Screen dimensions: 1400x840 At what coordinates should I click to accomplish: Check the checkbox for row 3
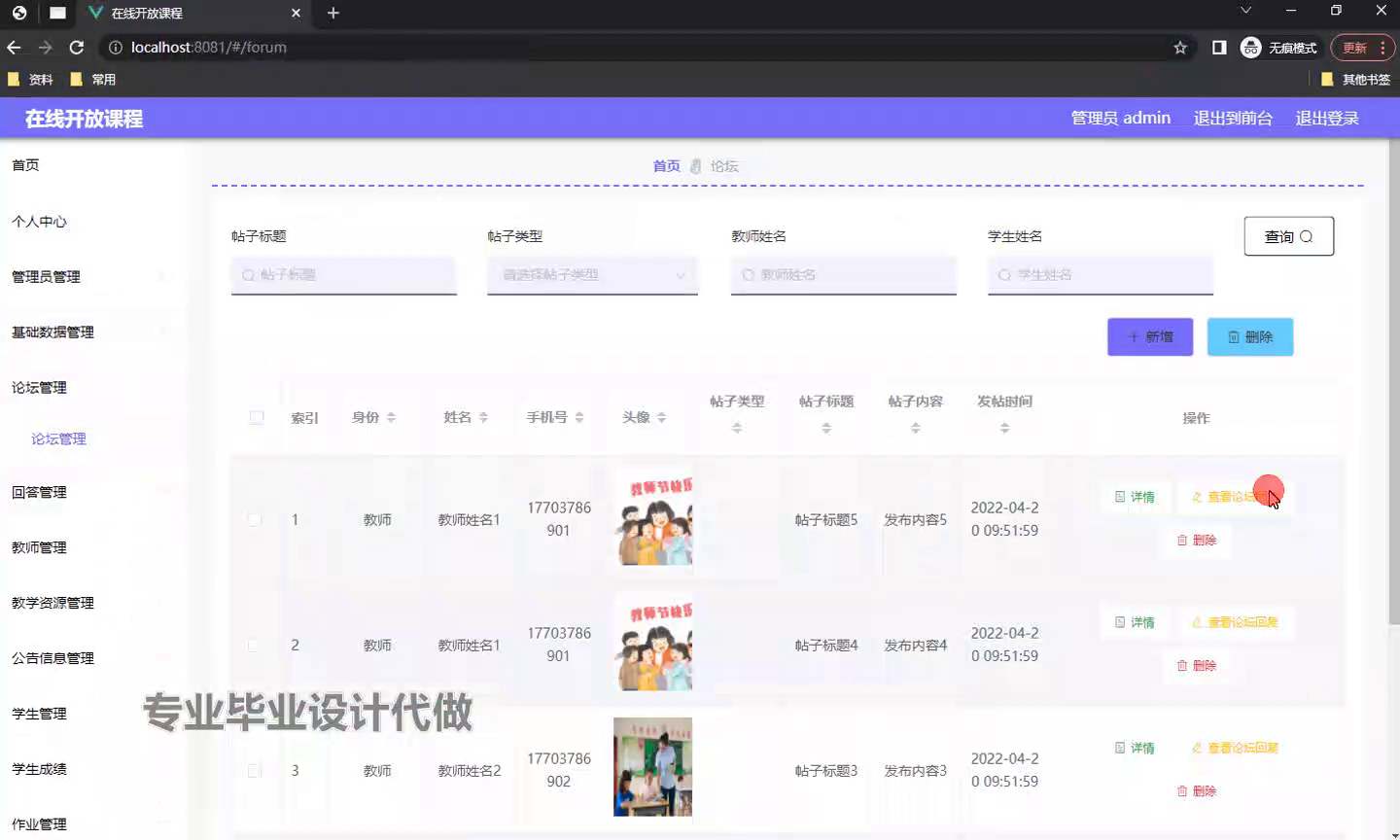point(254,771)
